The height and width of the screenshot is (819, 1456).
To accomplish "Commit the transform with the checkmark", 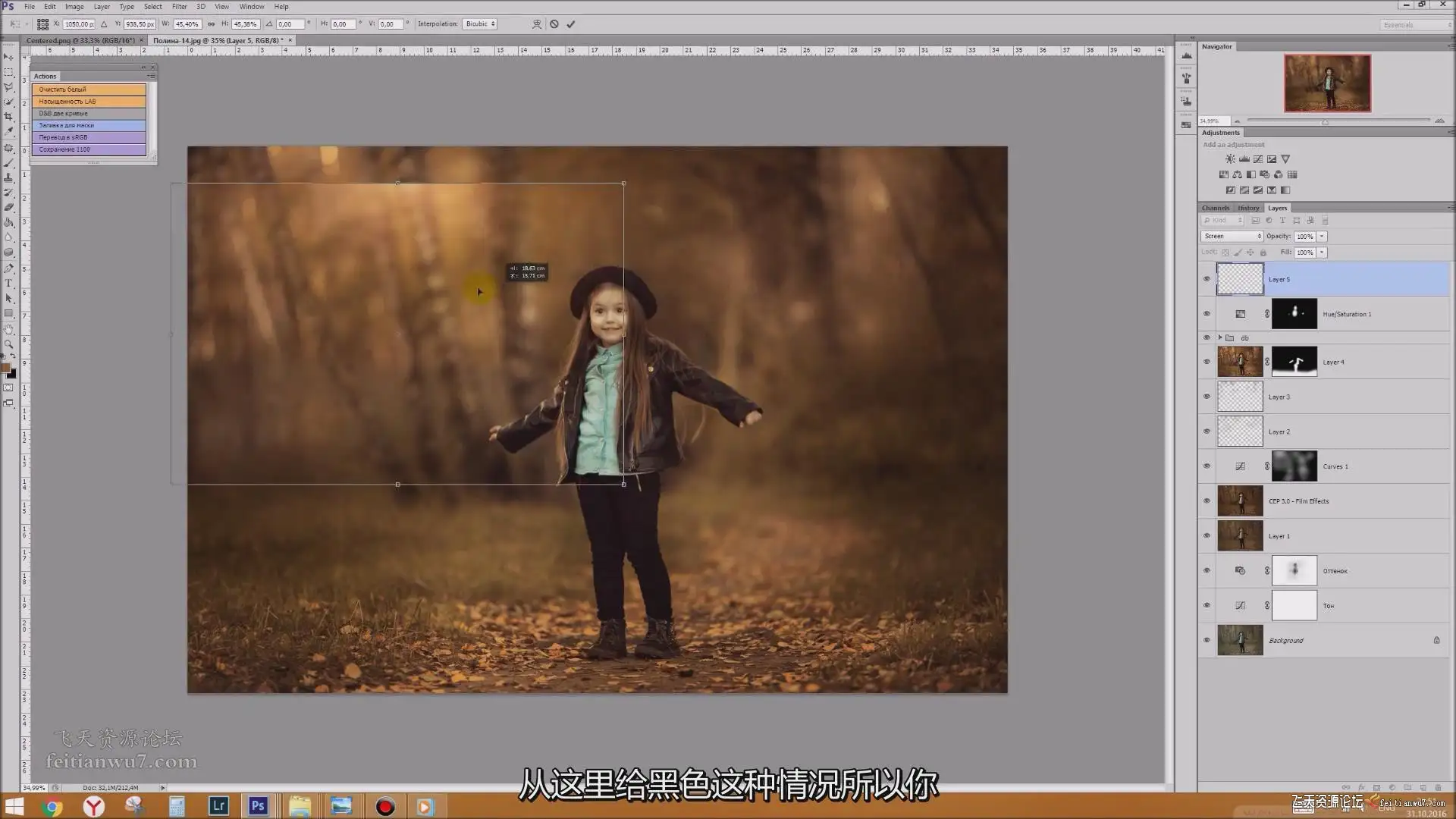I will pos(571,24).
